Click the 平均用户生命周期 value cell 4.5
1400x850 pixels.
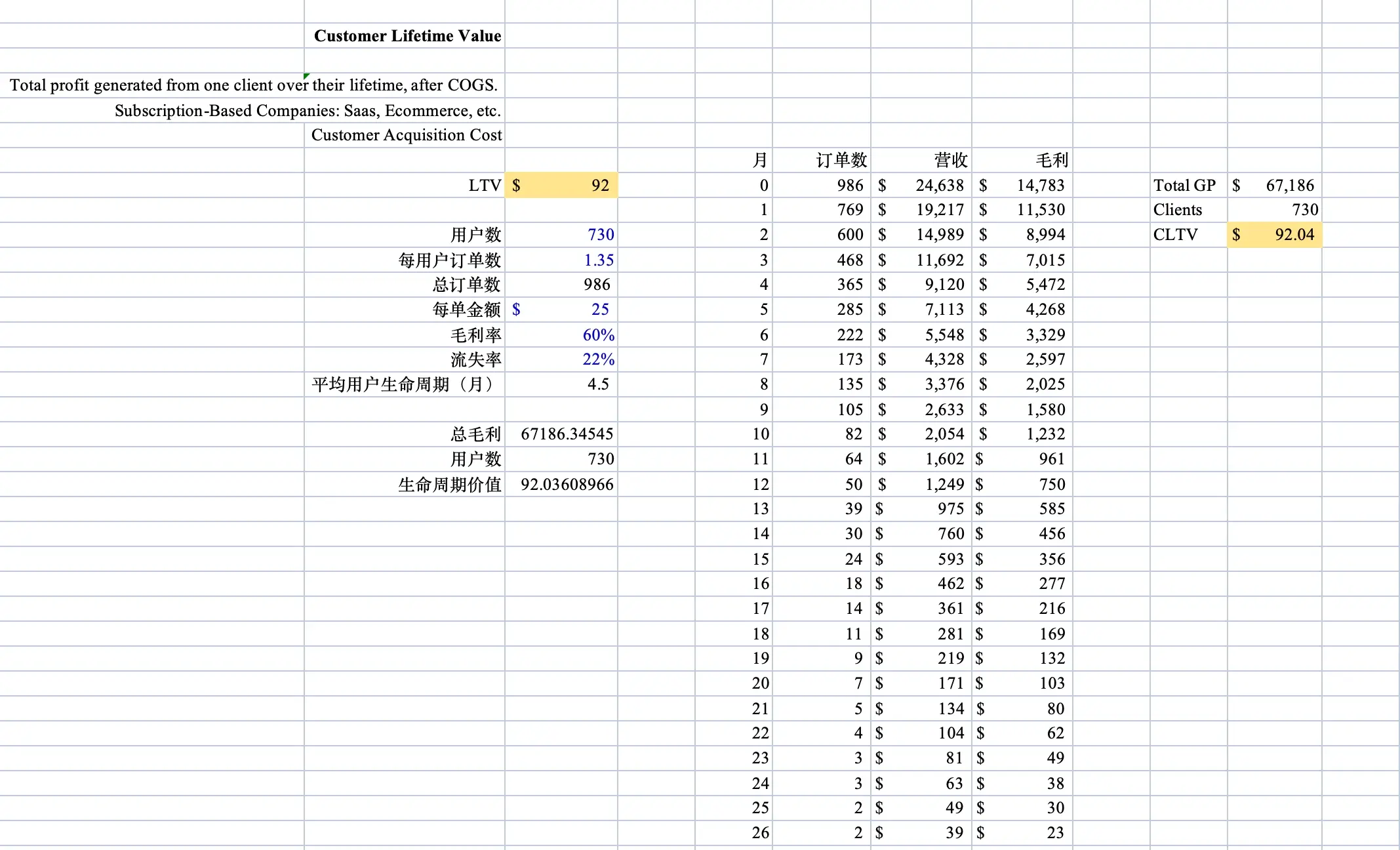click(x=561, y=384)
